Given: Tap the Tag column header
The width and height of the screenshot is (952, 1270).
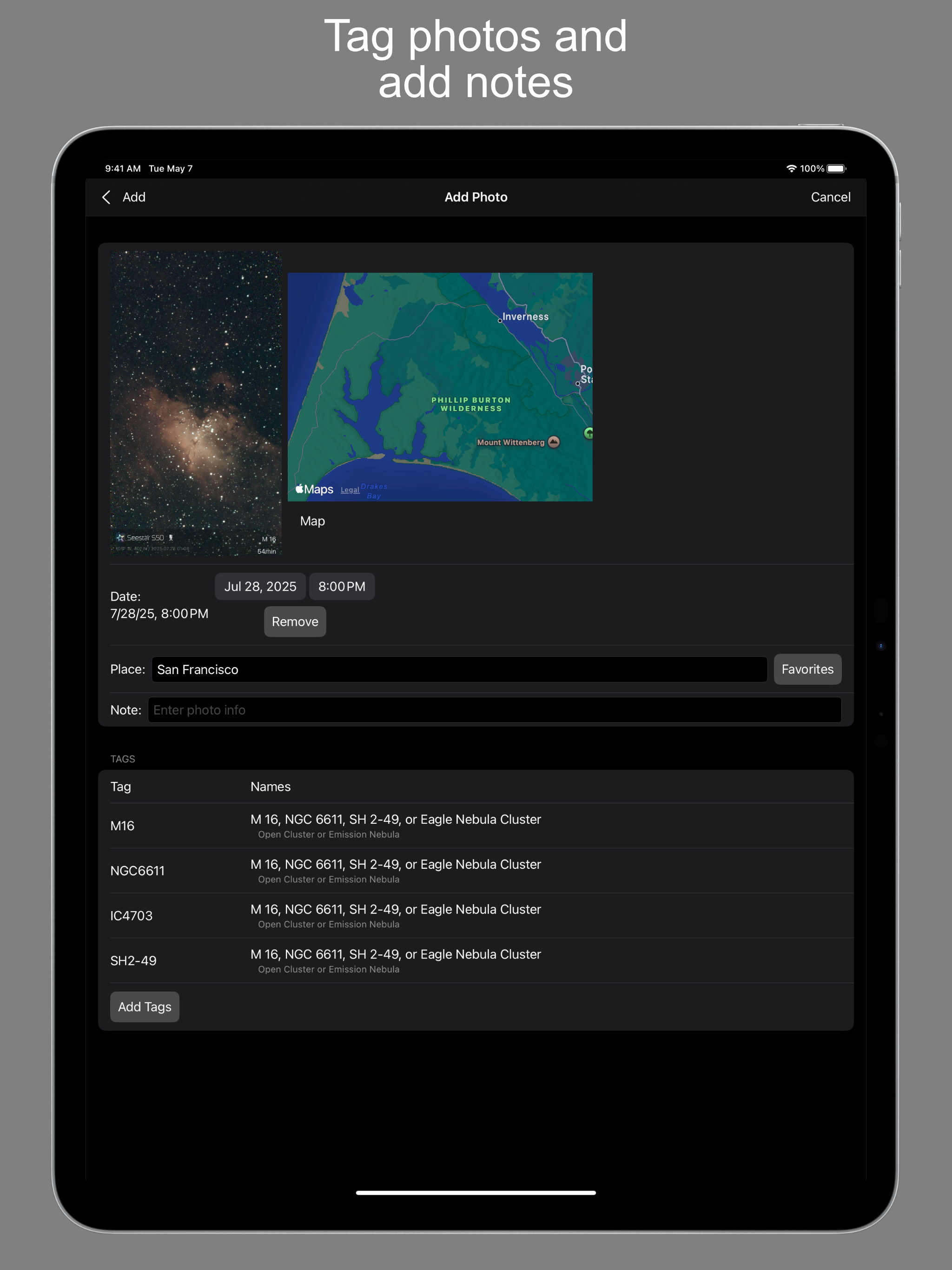Looking at the screenshot, I should click(x=120, y=787).
